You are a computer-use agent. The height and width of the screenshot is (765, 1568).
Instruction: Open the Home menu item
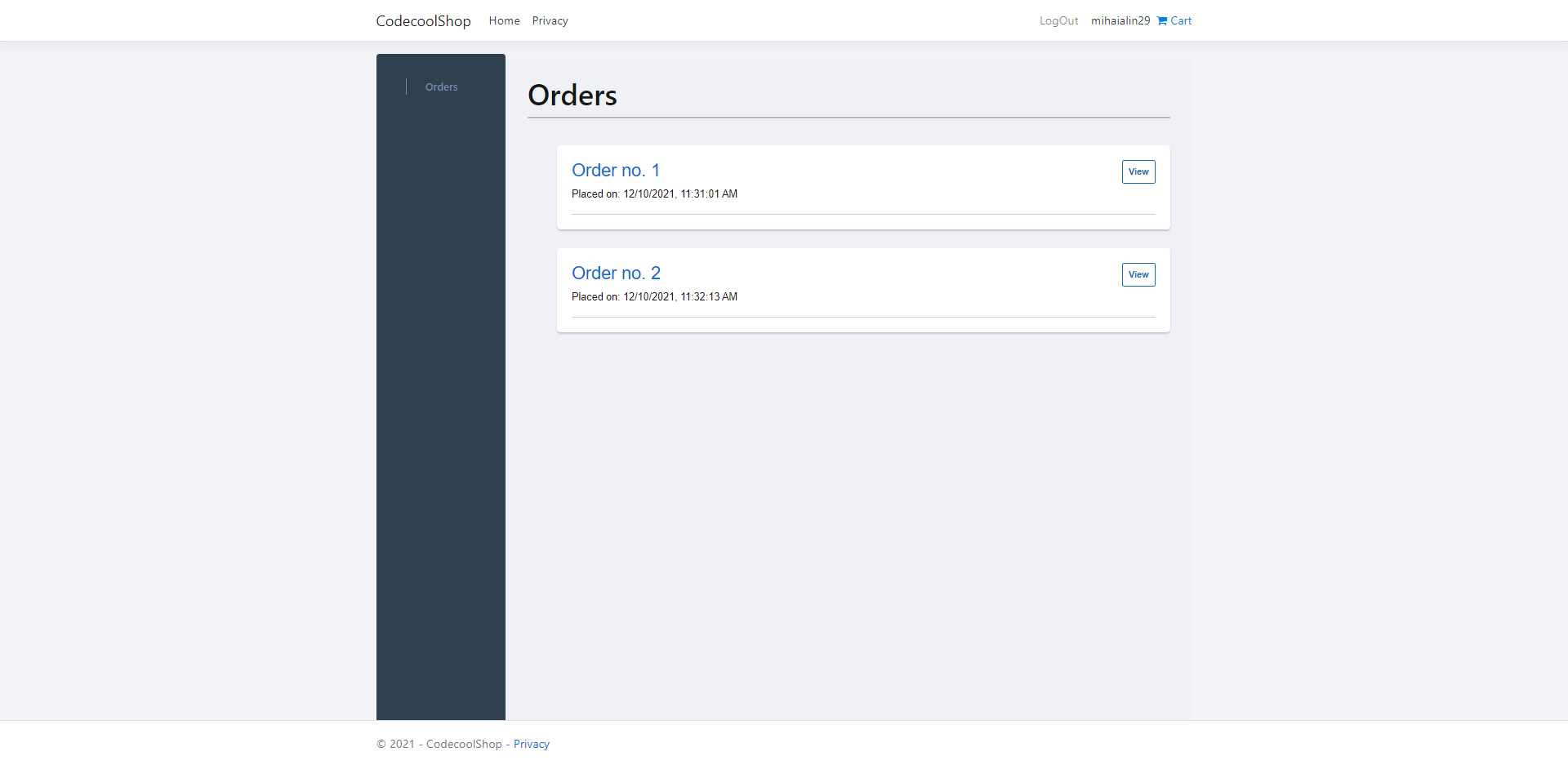coord(504,20)
